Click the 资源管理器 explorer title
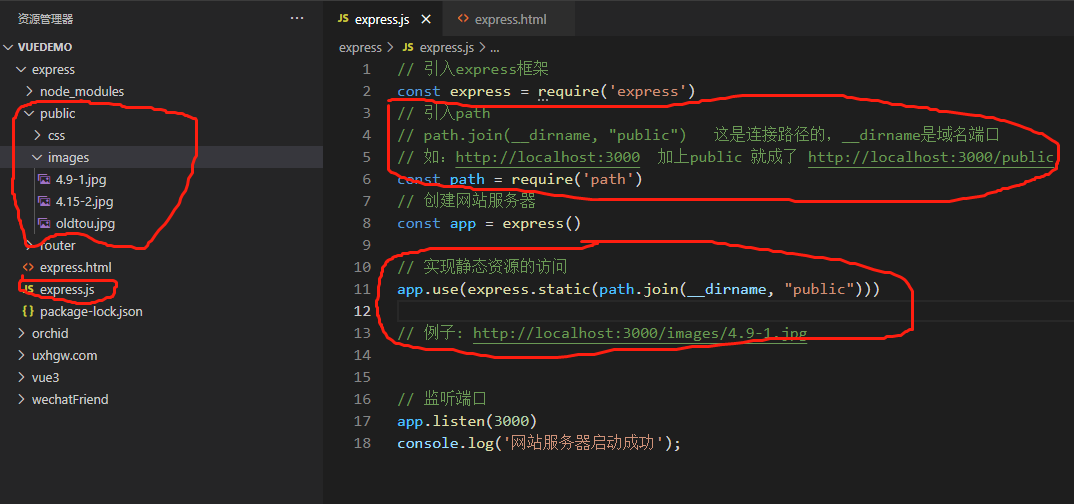Viewport: 1074px width, 504px height. click(45, 19)
